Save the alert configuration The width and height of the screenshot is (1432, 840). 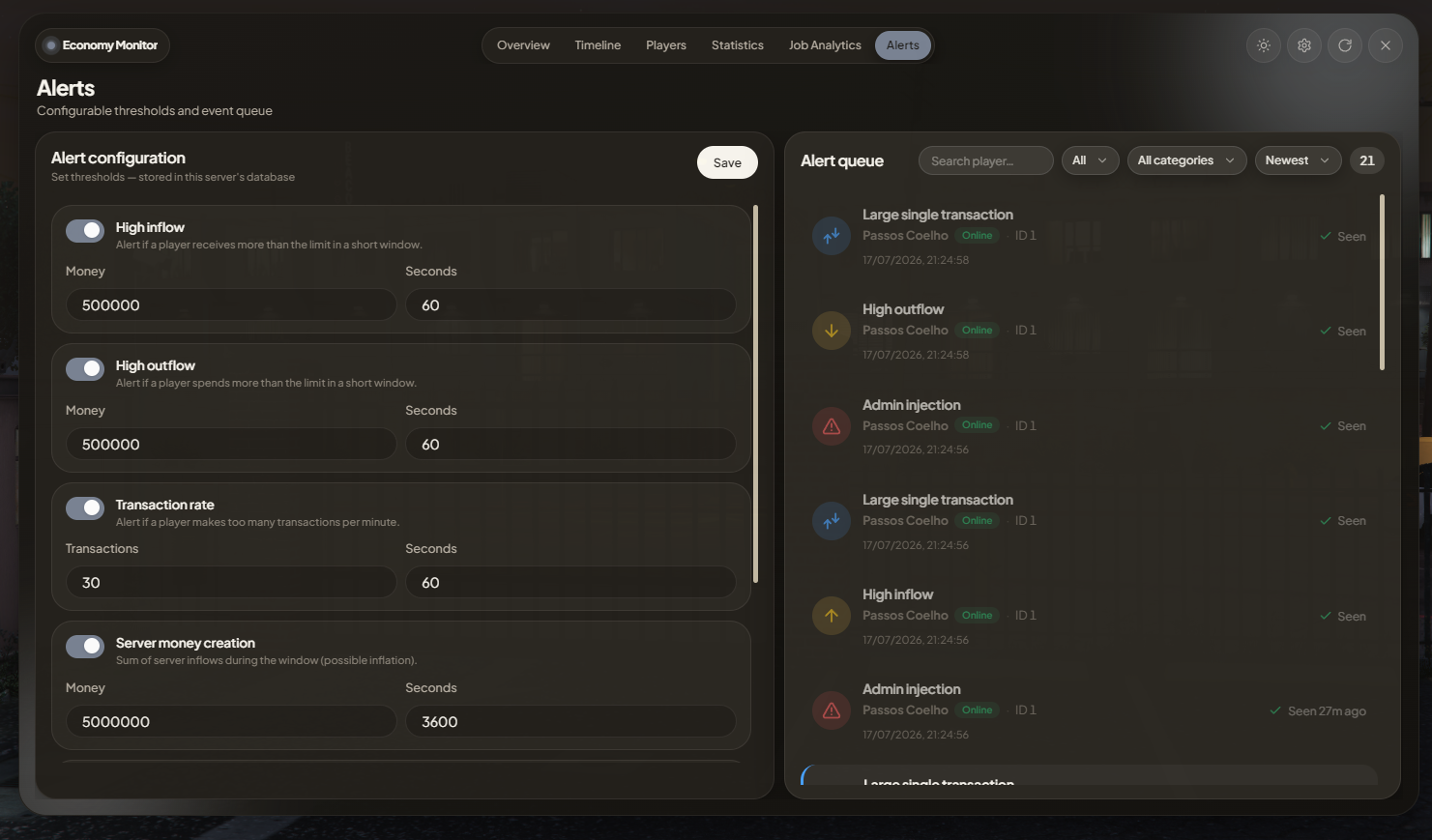pos(727,162)
